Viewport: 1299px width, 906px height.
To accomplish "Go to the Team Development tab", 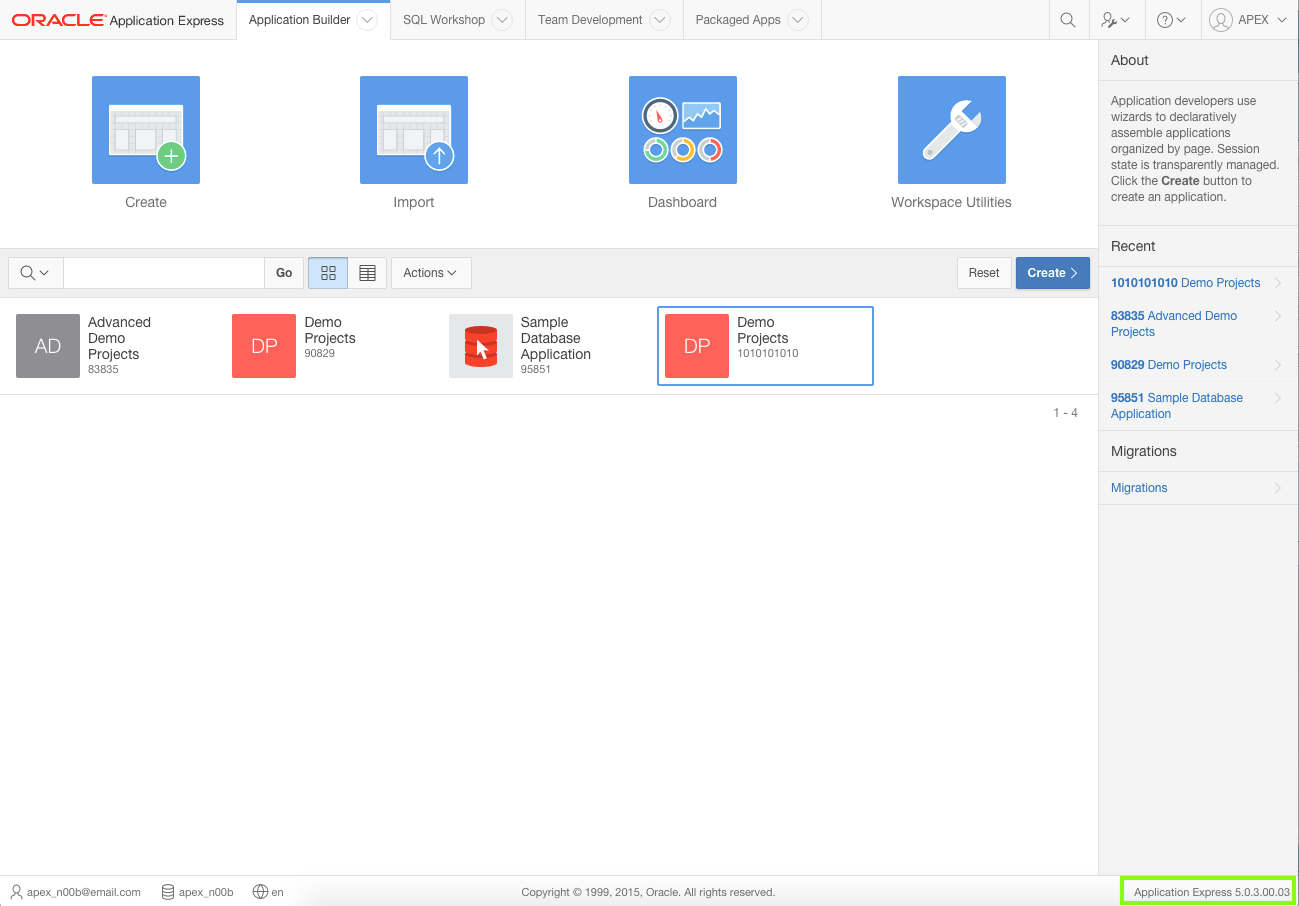I will (x=590, y=20).
